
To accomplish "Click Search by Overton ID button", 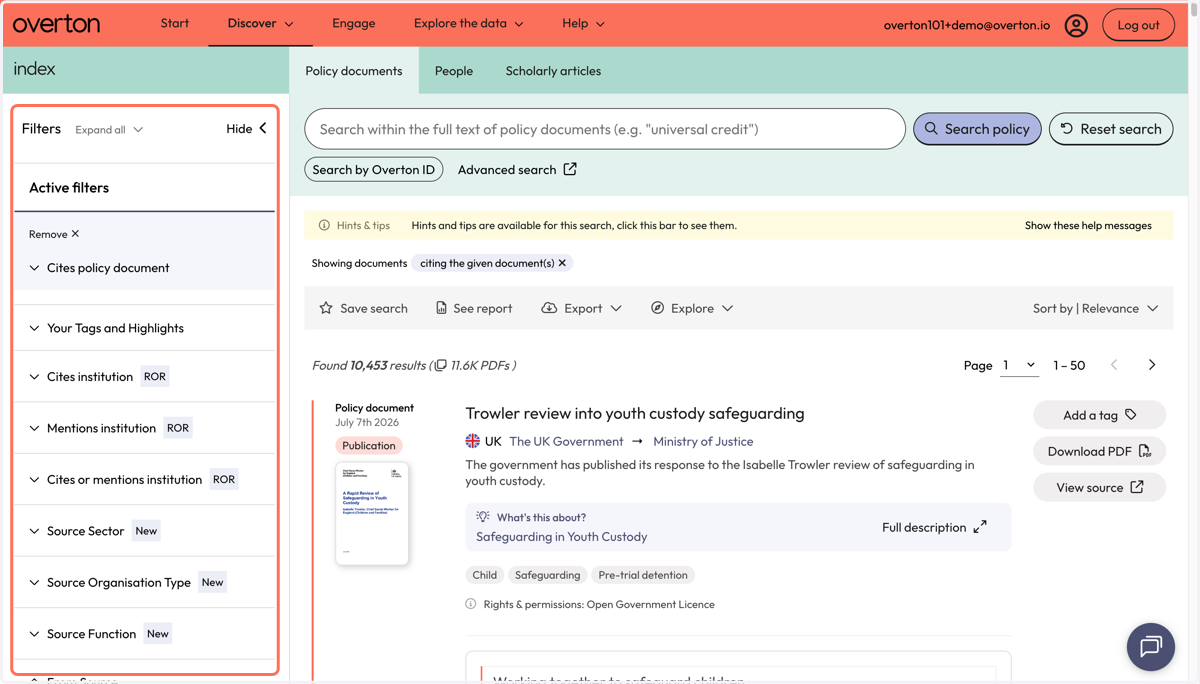I will 374,170.
